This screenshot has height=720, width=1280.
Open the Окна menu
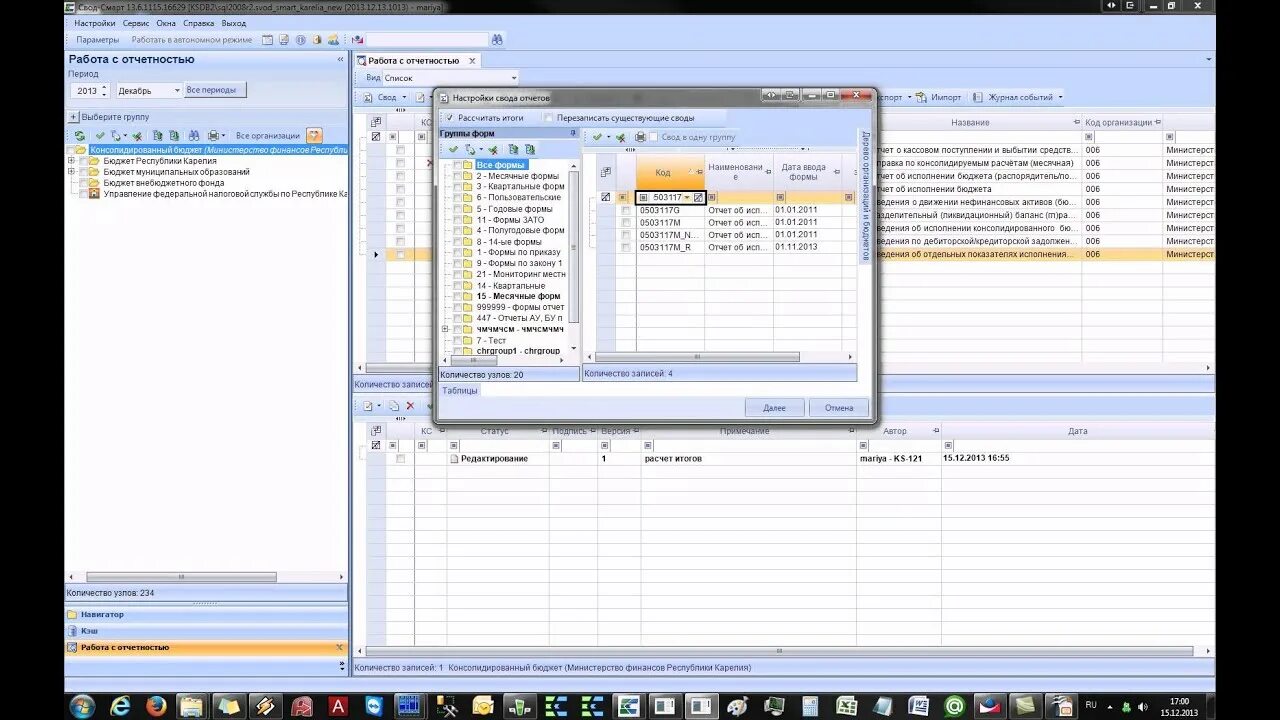tap(166, 23)
